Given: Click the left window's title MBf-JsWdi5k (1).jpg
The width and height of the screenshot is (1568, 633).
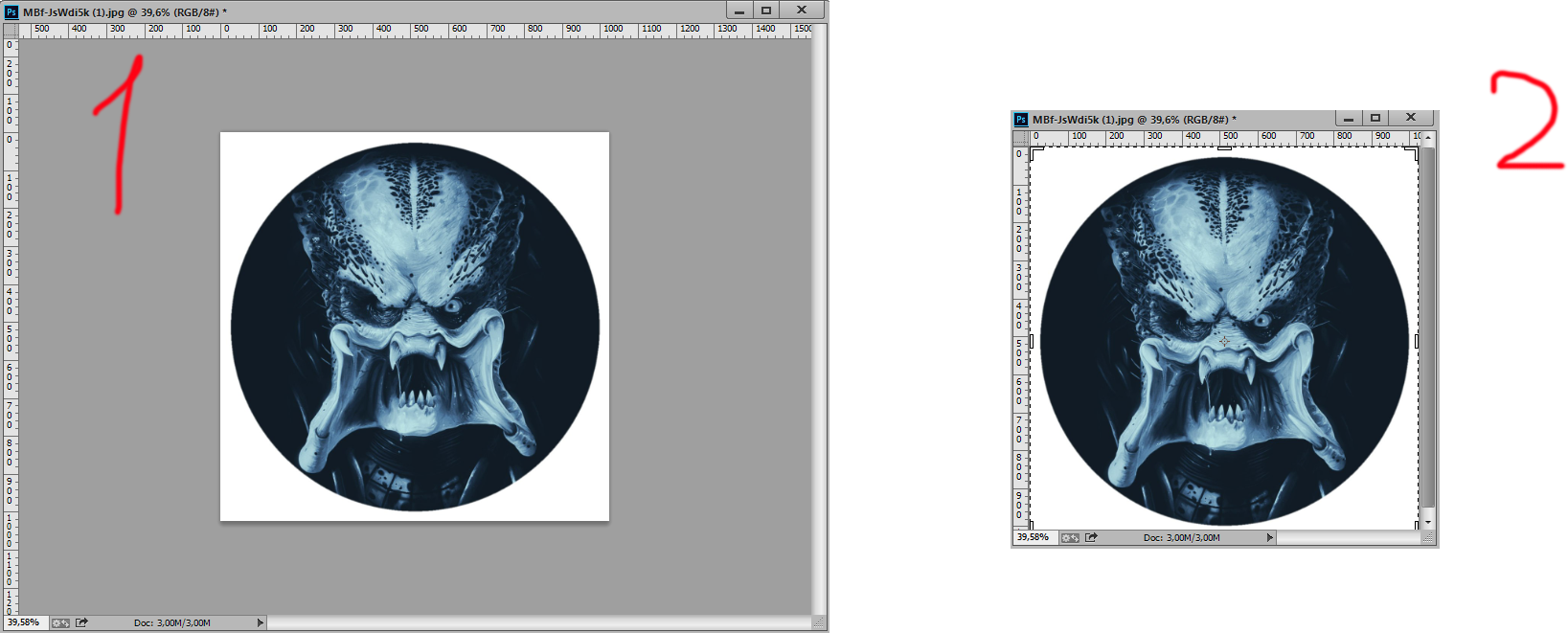Looking at the screenshot, I should [x=74, y=12].
